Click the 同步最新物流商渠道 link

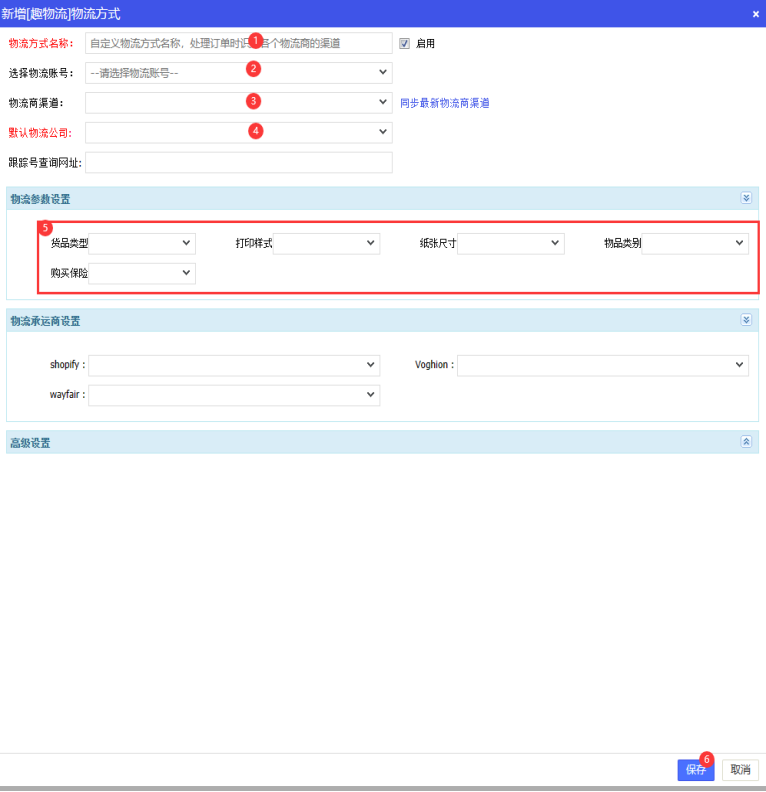[x=444, y=103]
